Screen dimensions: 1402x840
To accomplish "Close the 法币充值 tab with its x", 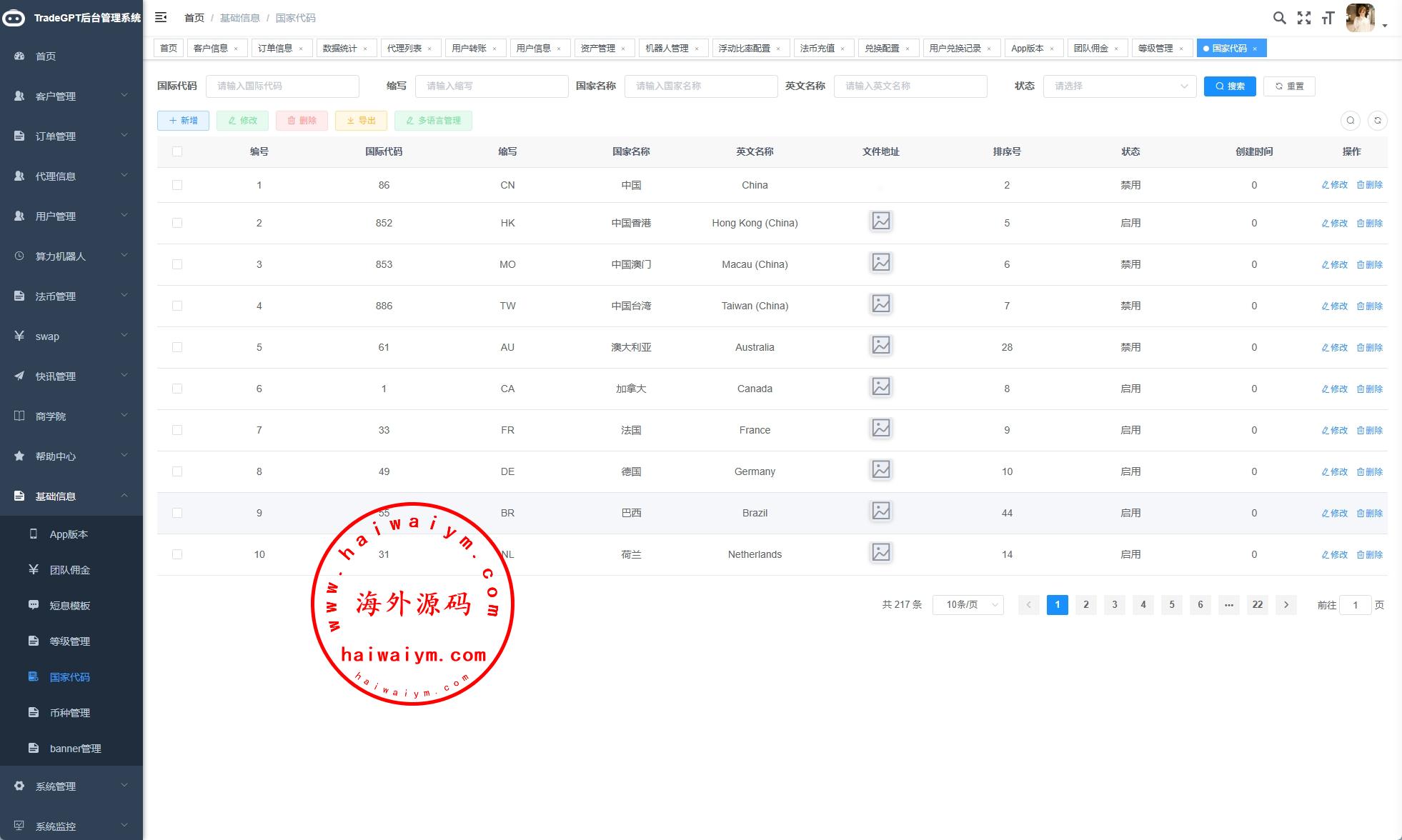I will click(842, 49).
